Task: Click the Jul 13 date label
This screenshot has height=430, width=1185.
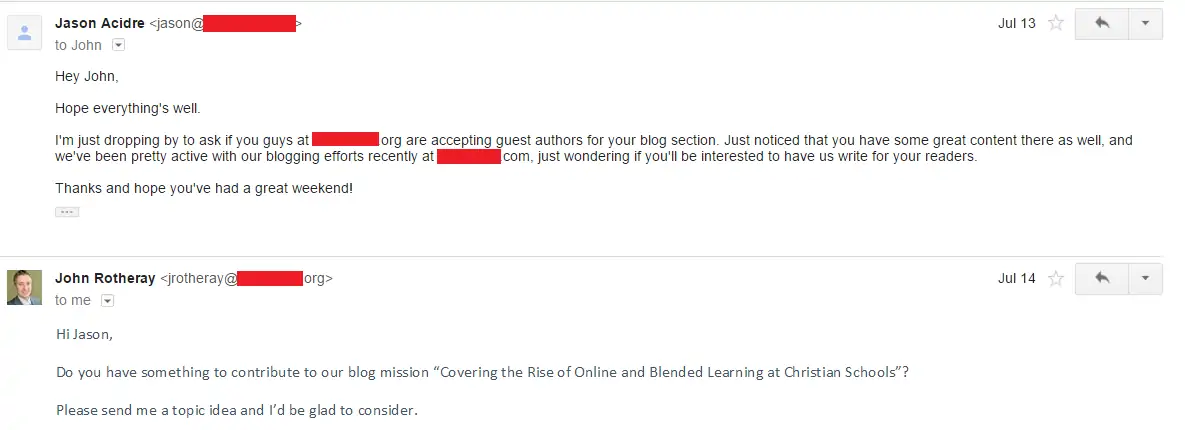Action: 1016,23
